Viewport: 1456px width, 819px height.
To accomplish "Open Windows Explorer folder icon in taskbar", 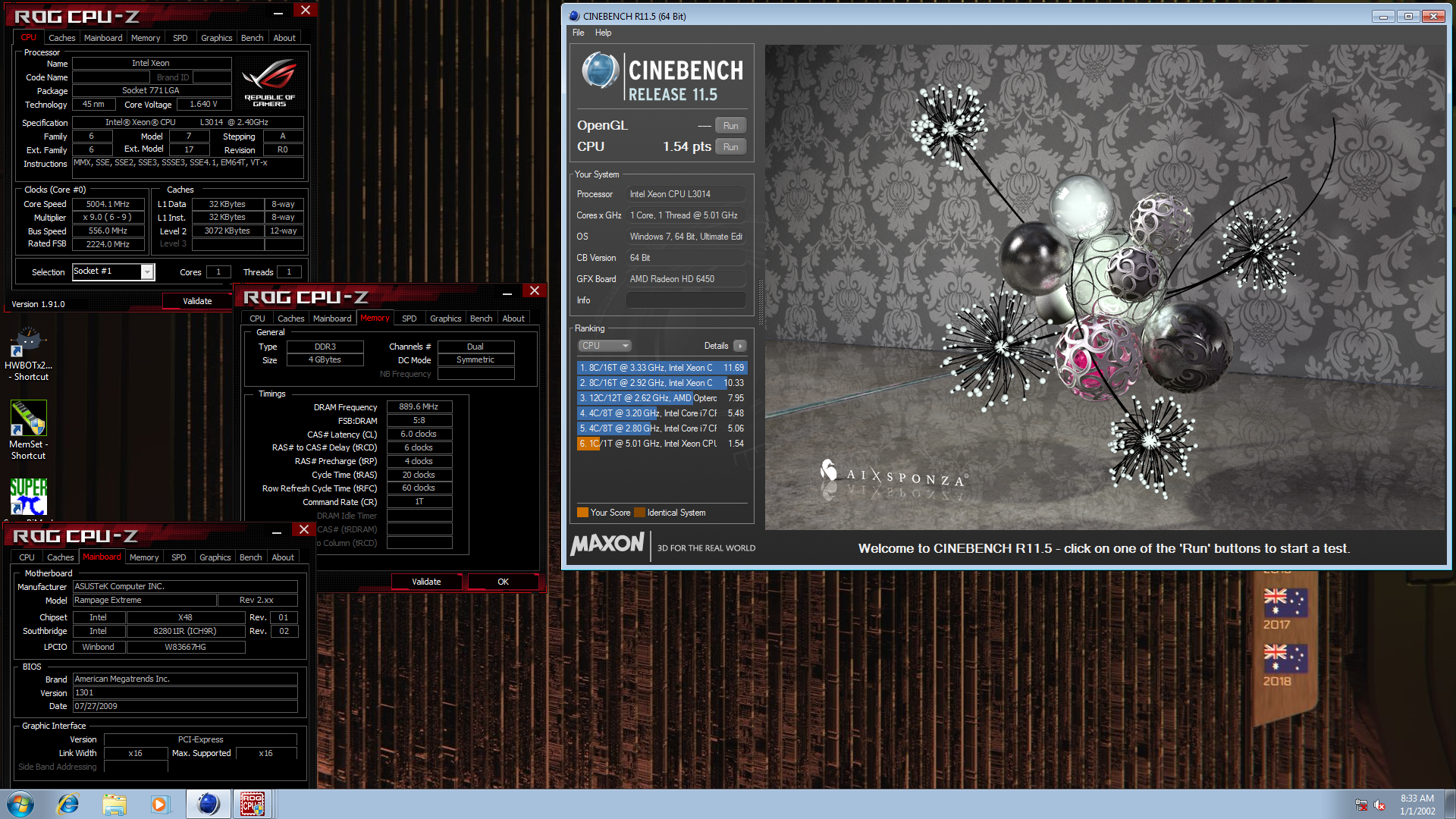I will point(115,804).
